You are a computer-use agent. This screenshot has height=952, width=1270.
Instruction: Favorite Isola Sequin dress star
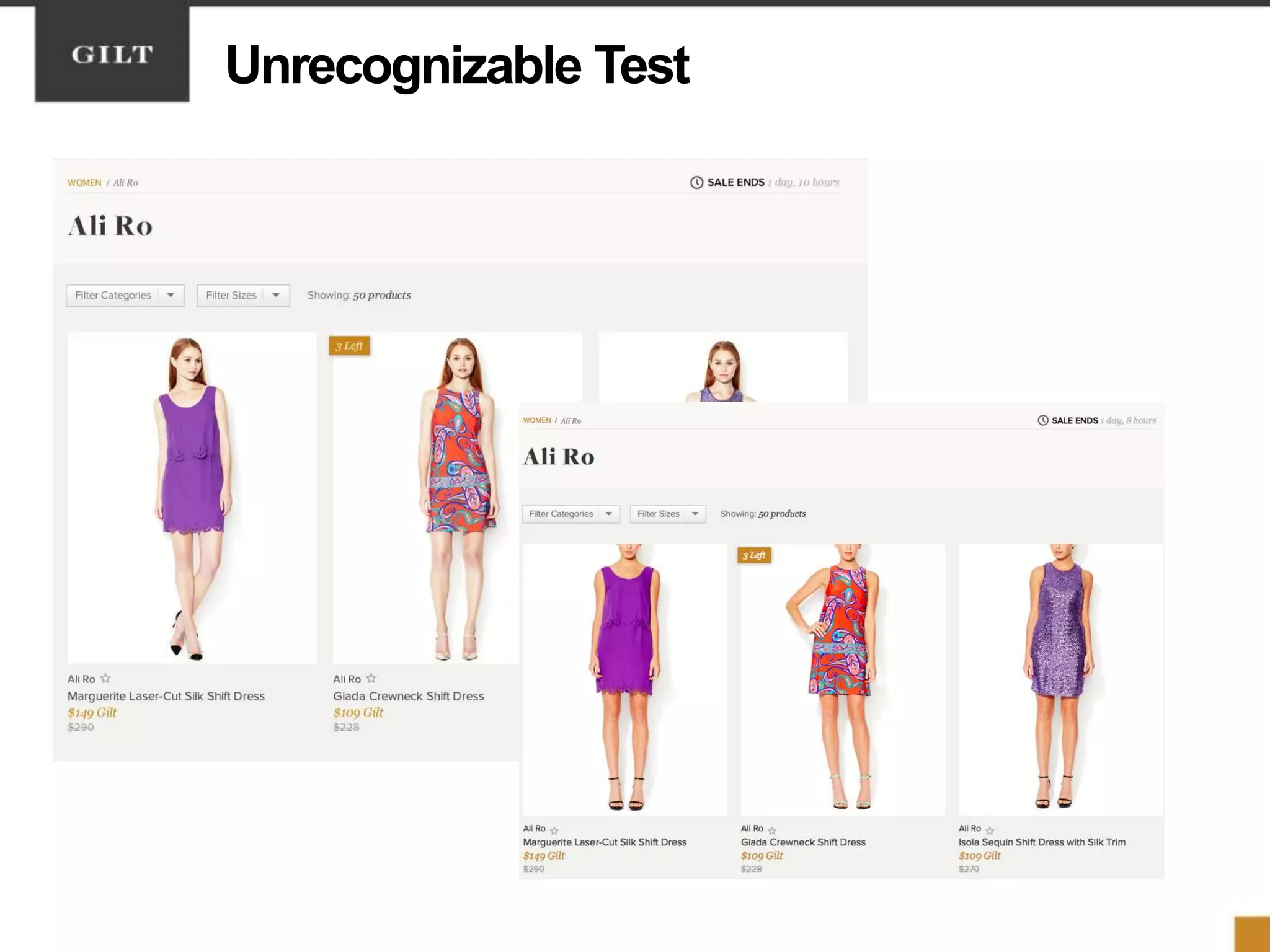pos(990,831)
